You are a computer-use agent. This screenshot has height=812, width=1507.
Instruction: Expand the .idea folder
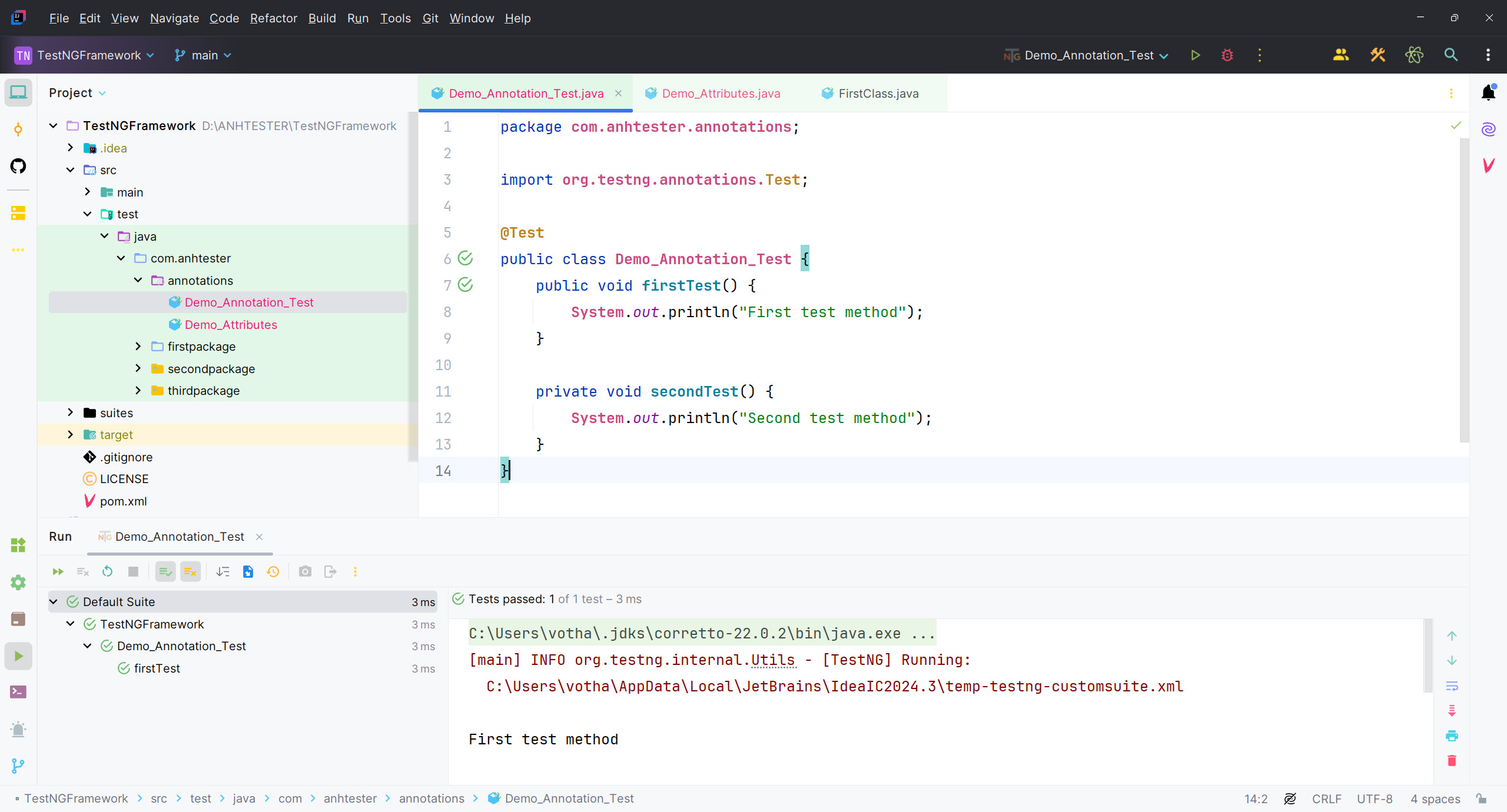click(x=71, y=148)
